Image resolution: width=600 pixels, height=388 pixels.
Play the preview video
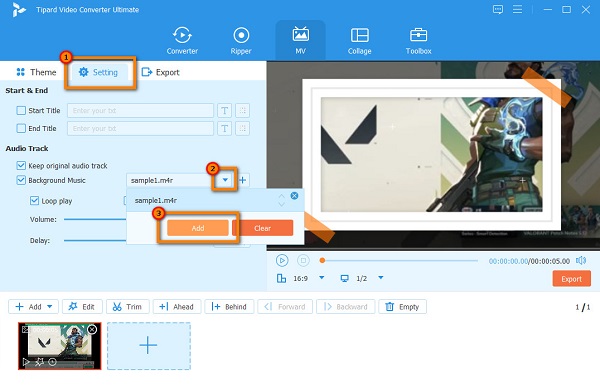click(282, 261)
